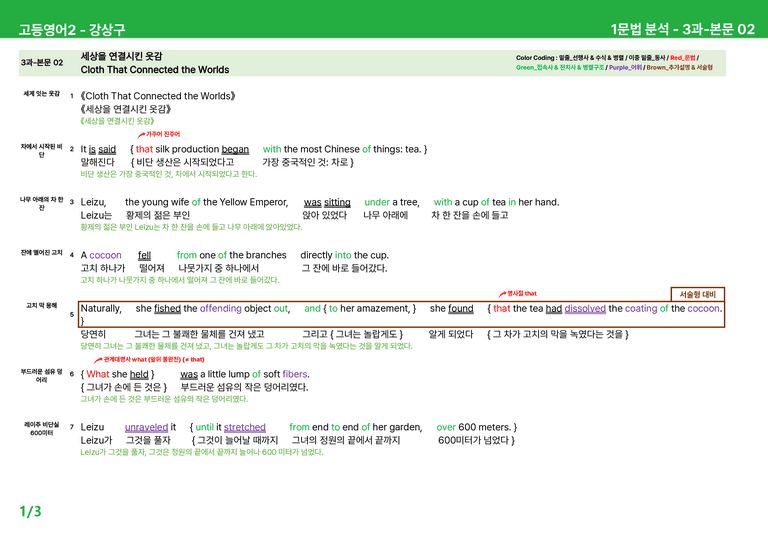Viewport: 768px width, 543px height.
Task: Click the underlined purple word dissolved
Action: [585, 308]
